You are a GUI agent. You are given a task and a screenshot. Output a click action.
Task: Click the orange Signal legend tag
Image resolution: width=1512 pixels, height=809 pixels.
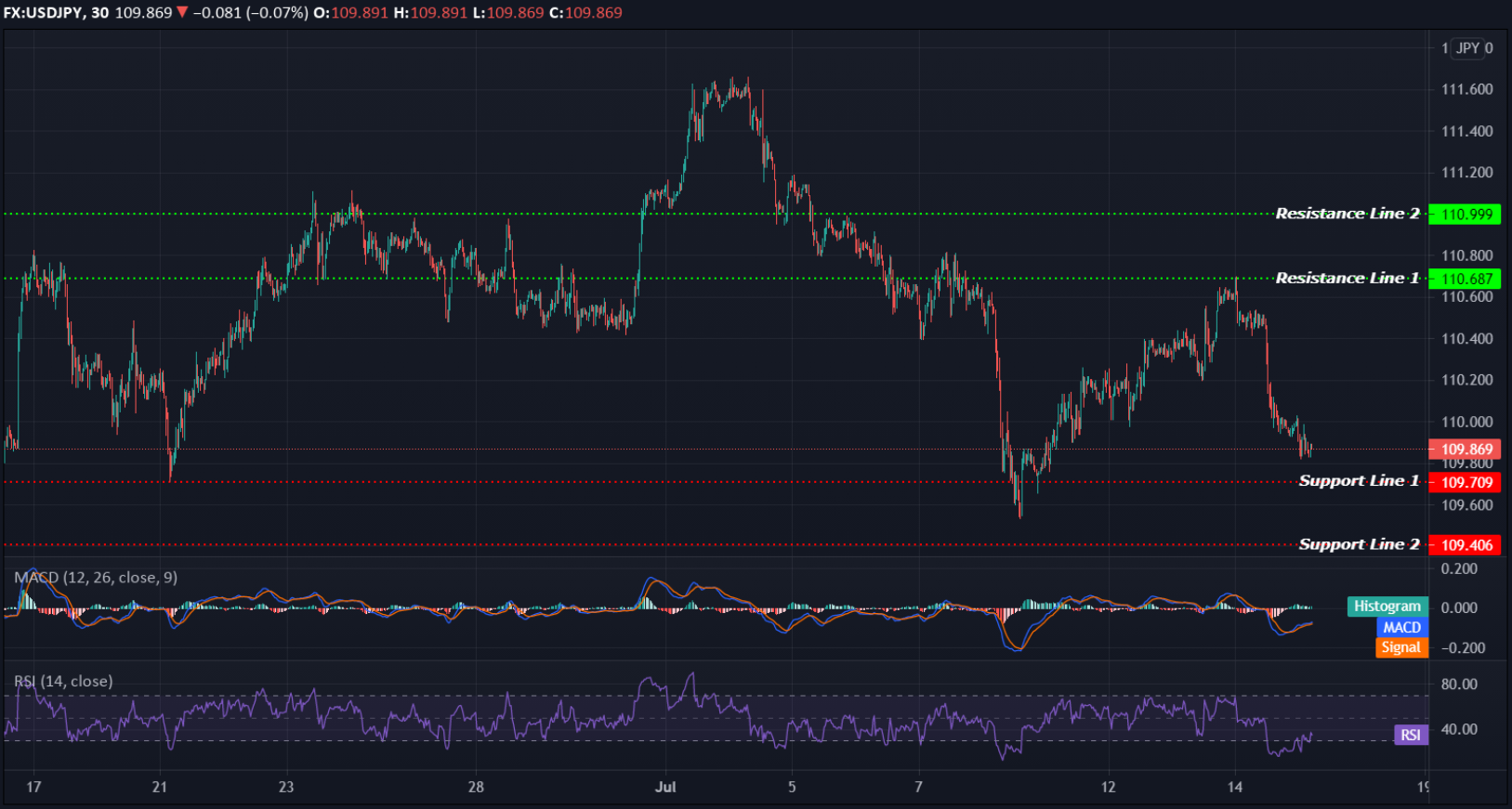click(x=1401, y=647)
